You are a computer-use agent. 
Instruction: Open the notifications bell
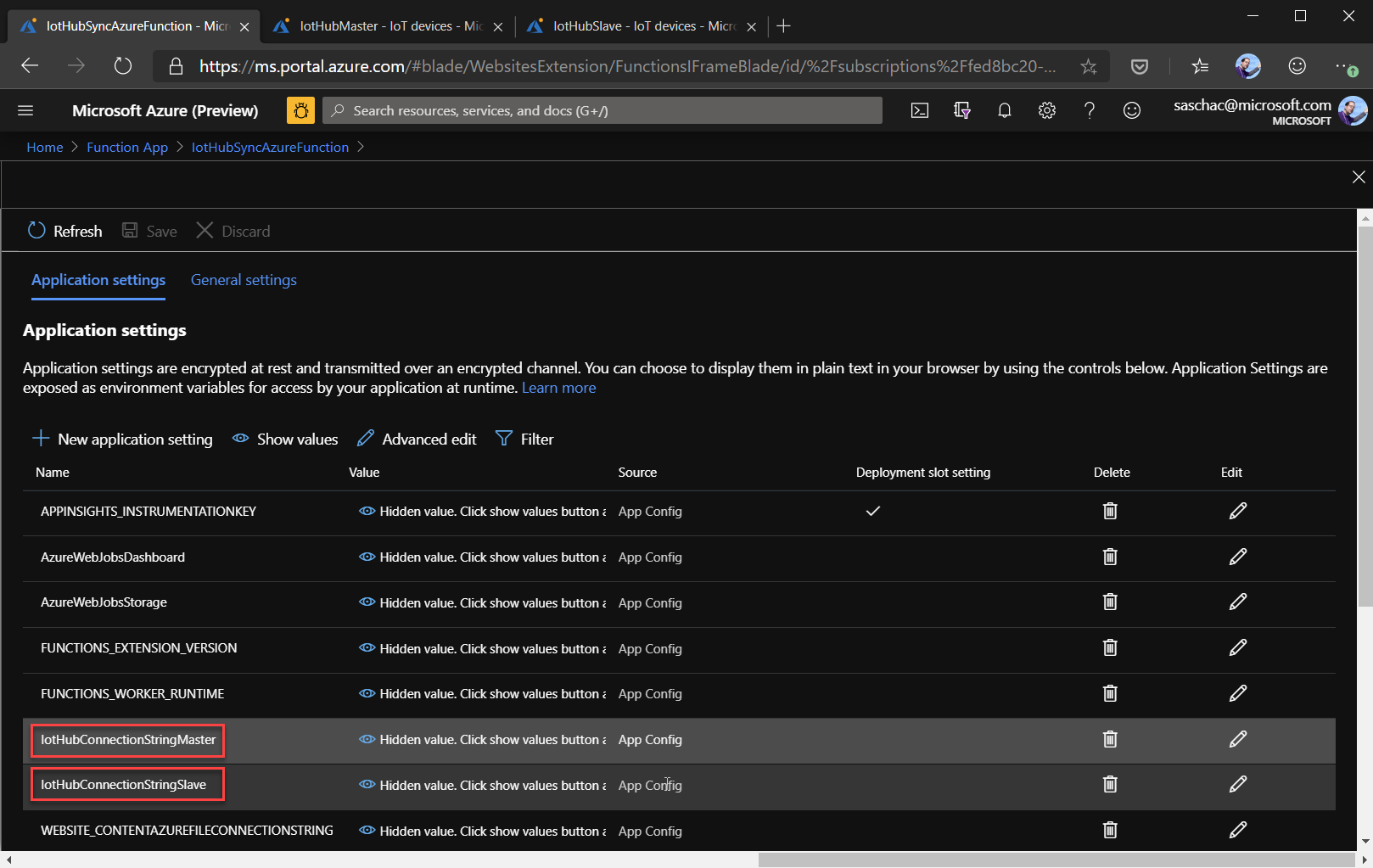1005,110
